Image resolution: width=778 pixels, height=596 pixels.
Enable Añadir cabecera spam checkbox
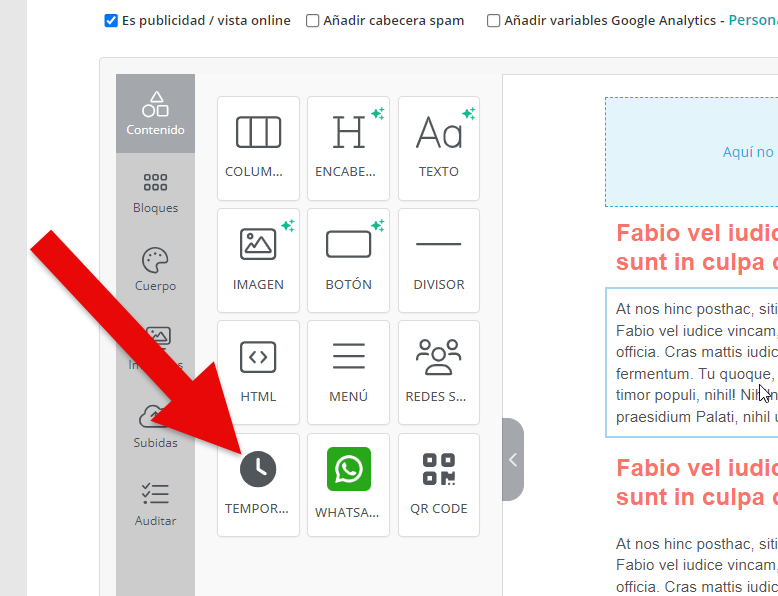tap(313, 21)
